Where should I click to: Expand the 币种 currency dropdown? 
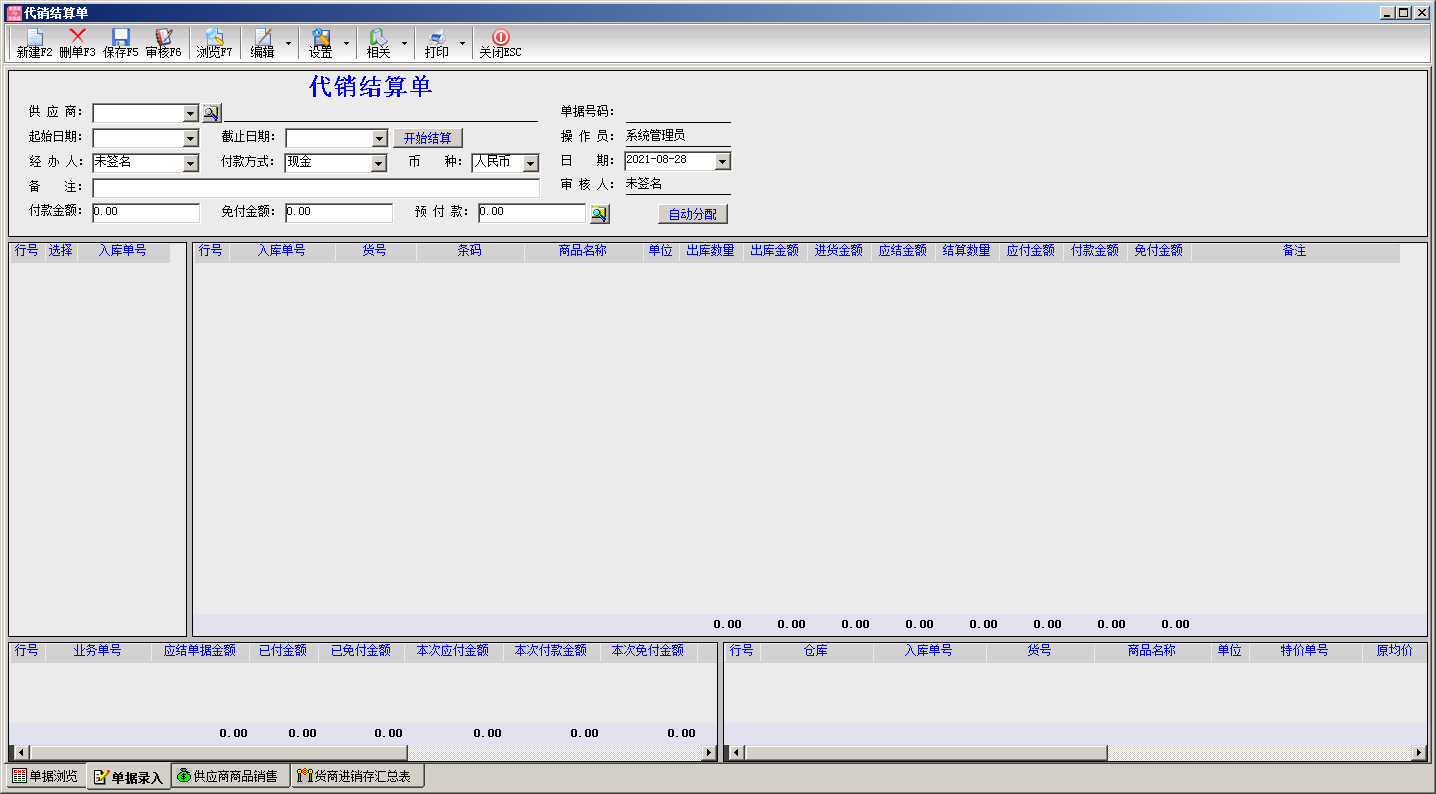(530, 163)
